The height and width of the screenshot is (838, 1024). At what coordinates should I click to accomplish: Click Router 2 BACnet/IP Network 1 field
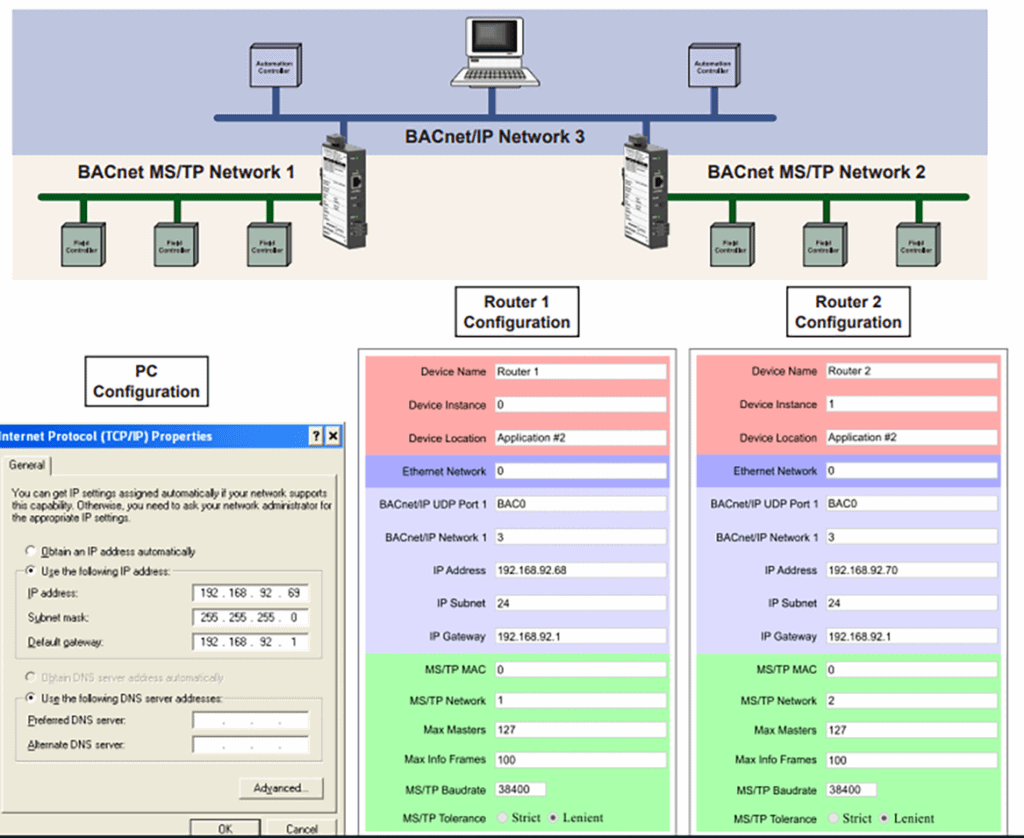point(912,537)
